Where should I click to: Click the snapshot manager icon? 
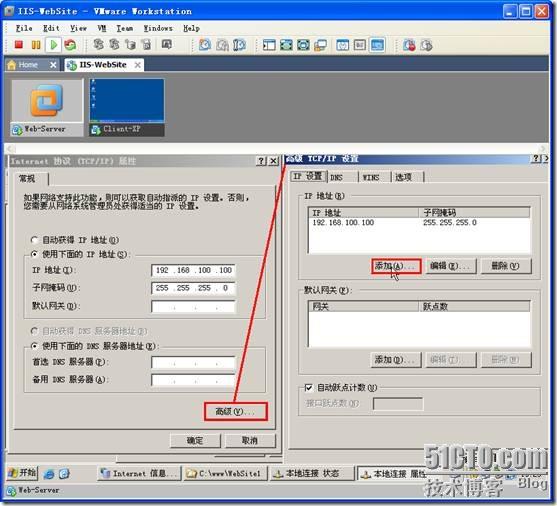click(x=239, y=45)
